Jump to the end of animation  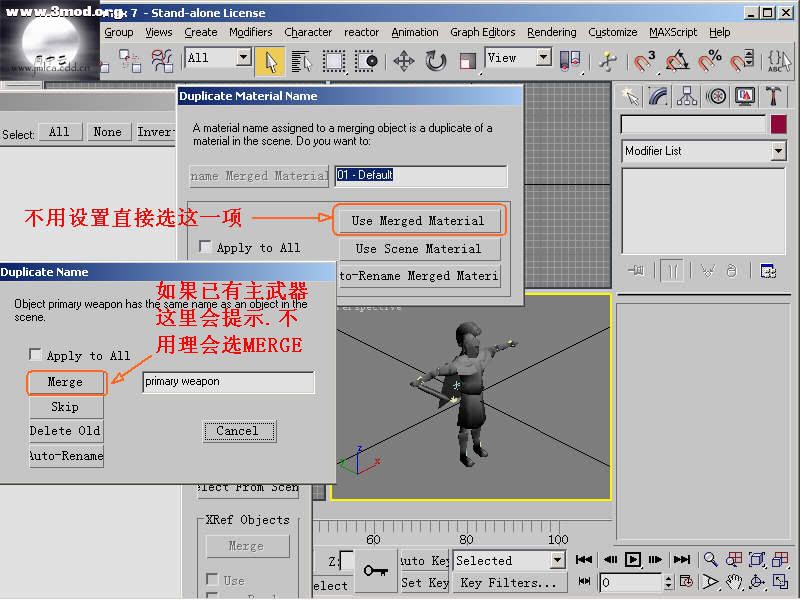682,560
